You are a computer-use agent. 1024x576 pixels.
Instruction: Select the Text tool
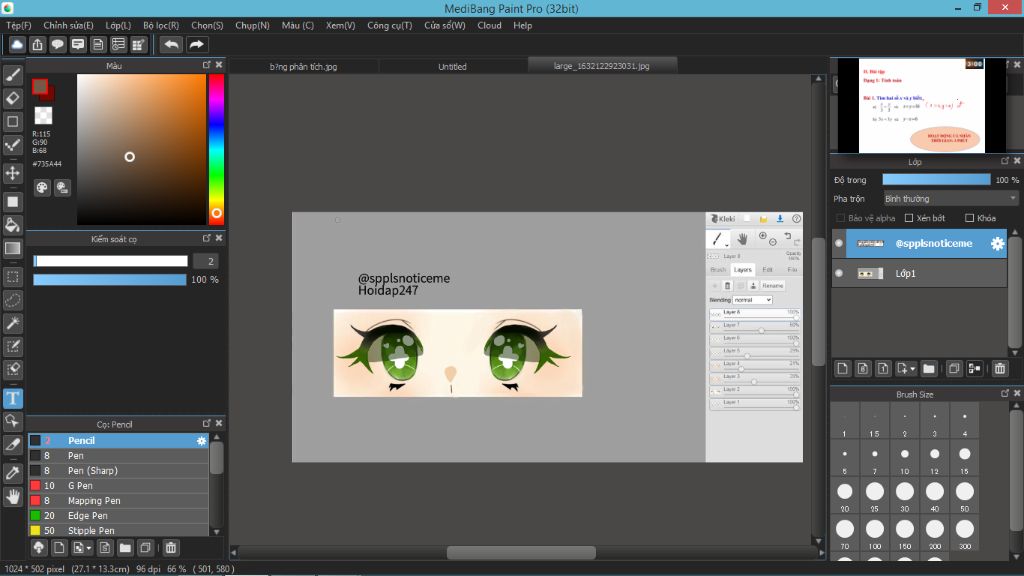click(12, 398)
